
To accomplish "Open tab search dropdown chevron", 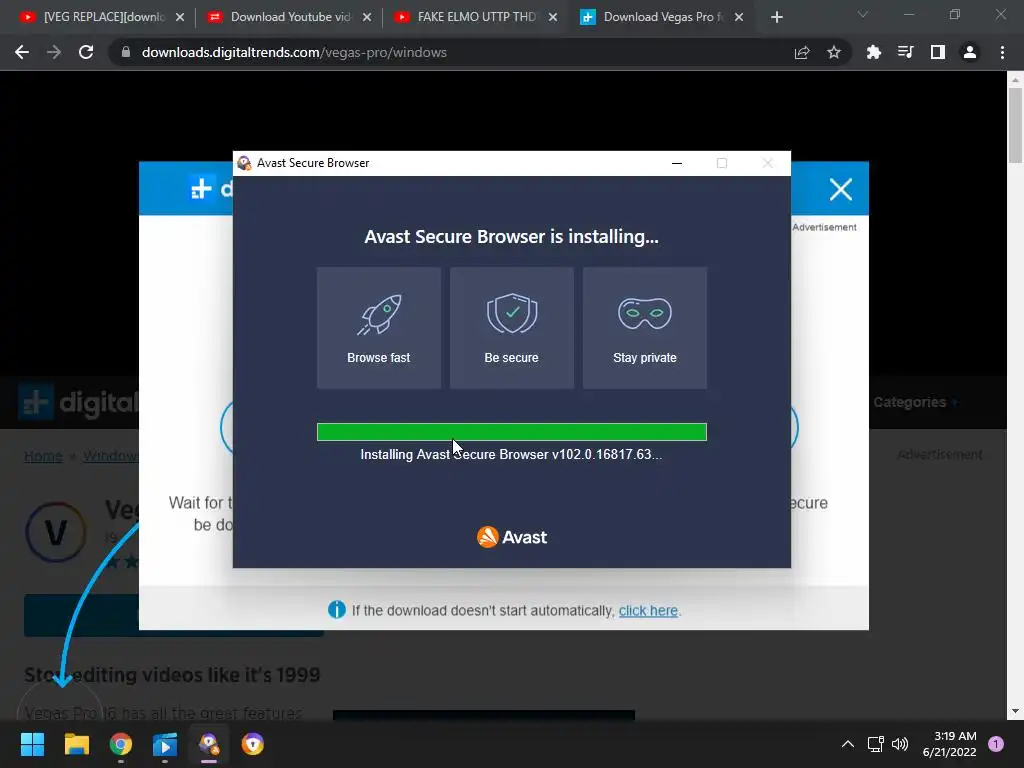I will [x=863, y=14].
